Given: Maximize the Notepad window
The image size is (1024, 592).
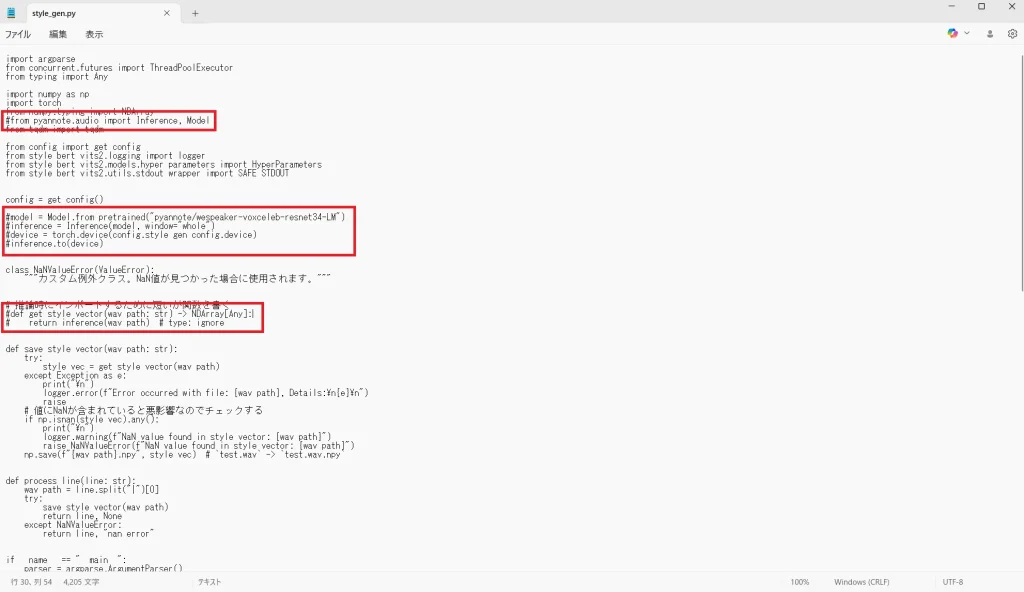Looking at the screenshot, I should pos(981,7).
